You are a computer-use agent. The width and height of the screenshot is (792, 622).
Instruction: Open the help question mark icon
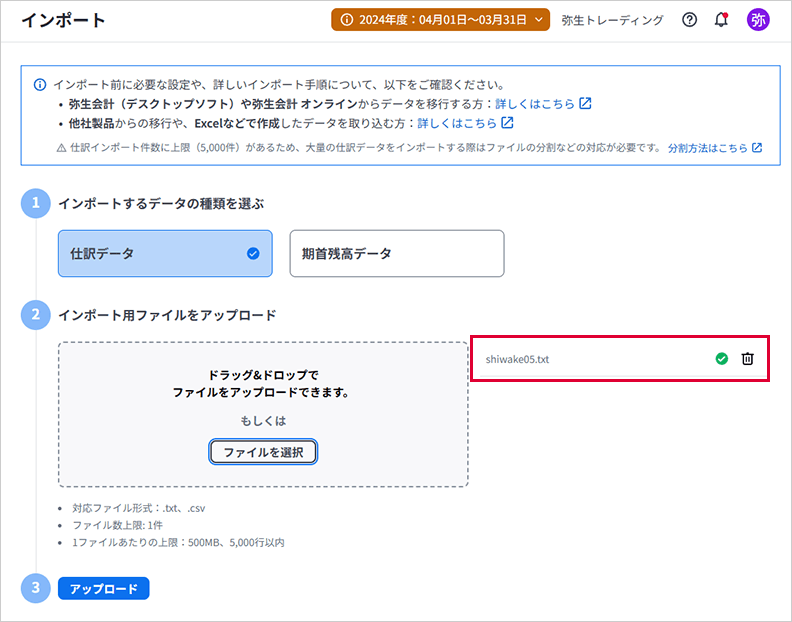click(x=689, y=20)
